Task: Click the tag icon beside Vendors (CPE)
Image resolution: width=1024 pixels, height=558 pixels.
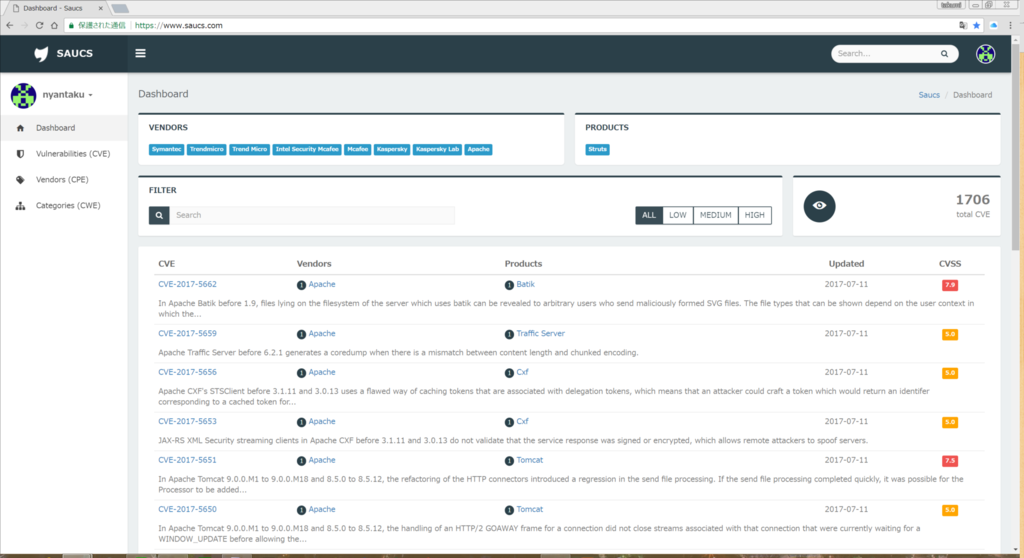Action: pyautogui.click(x=20, y=180)
